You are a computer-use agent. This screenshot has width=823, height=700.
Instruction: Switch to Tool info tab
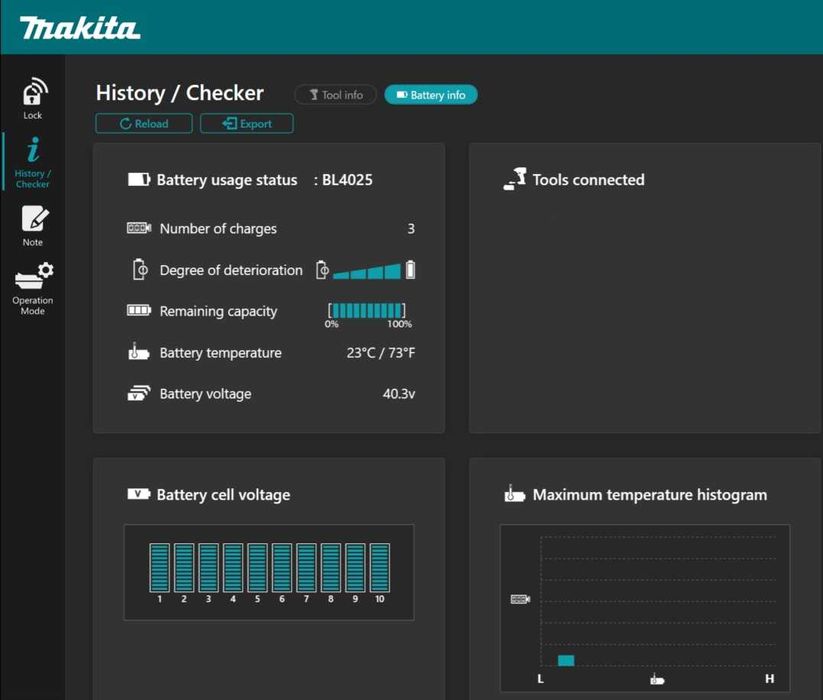coord(336,95)
